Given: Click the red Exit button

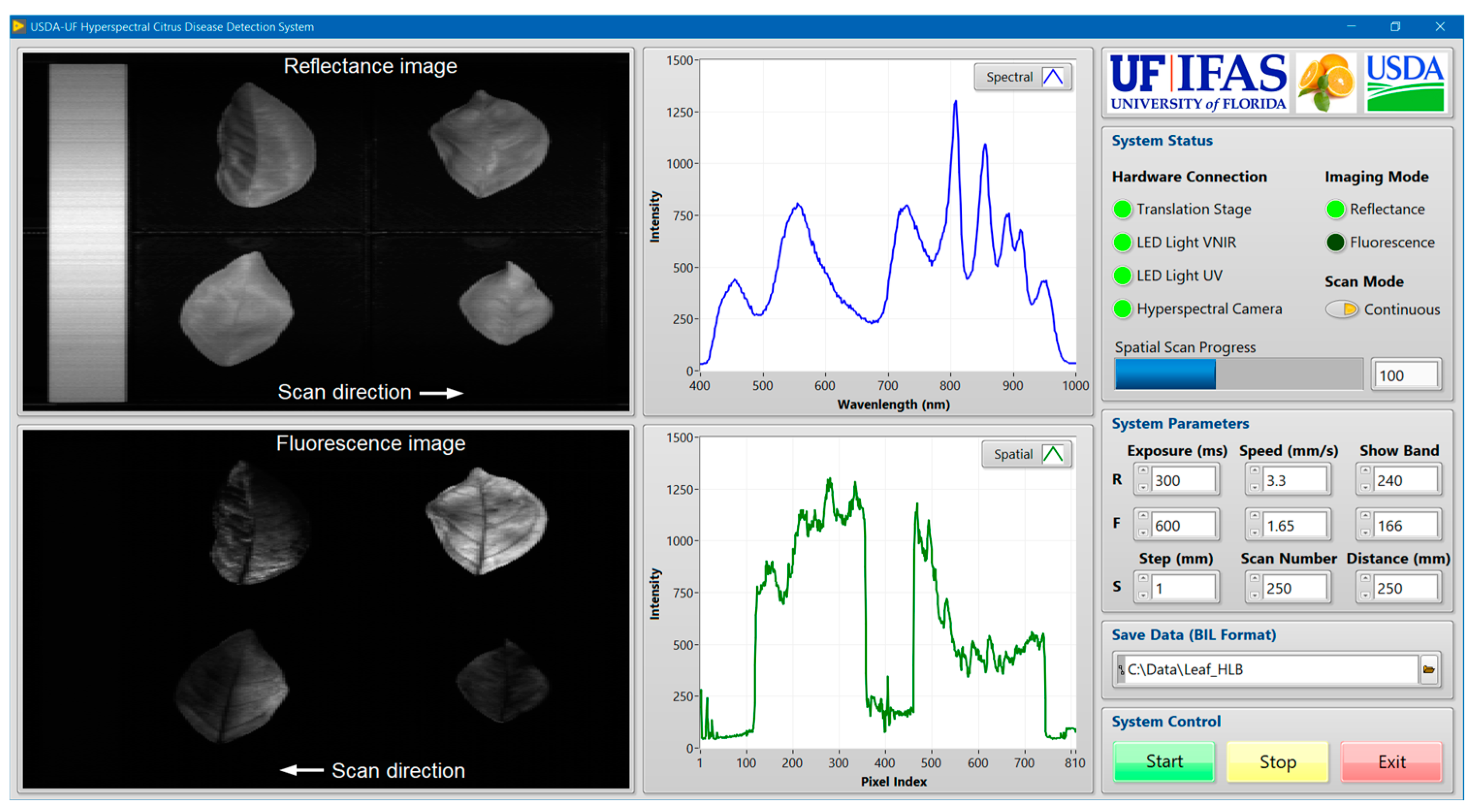Looking at the screenshot, I should pos(1391,762).
